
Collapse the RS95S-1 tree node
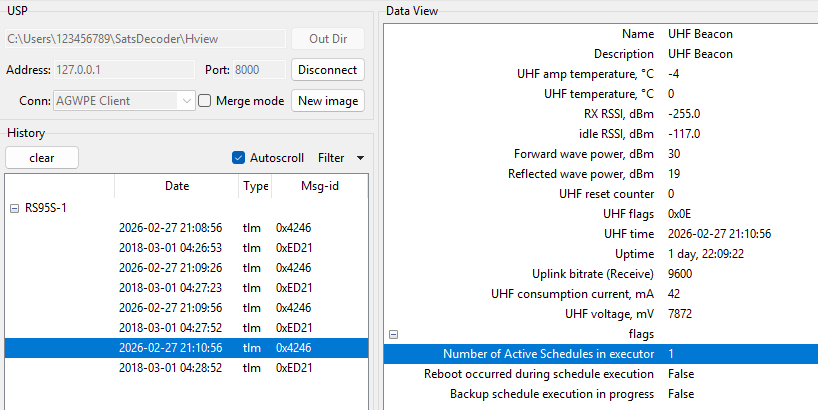[x=14, y=208]
